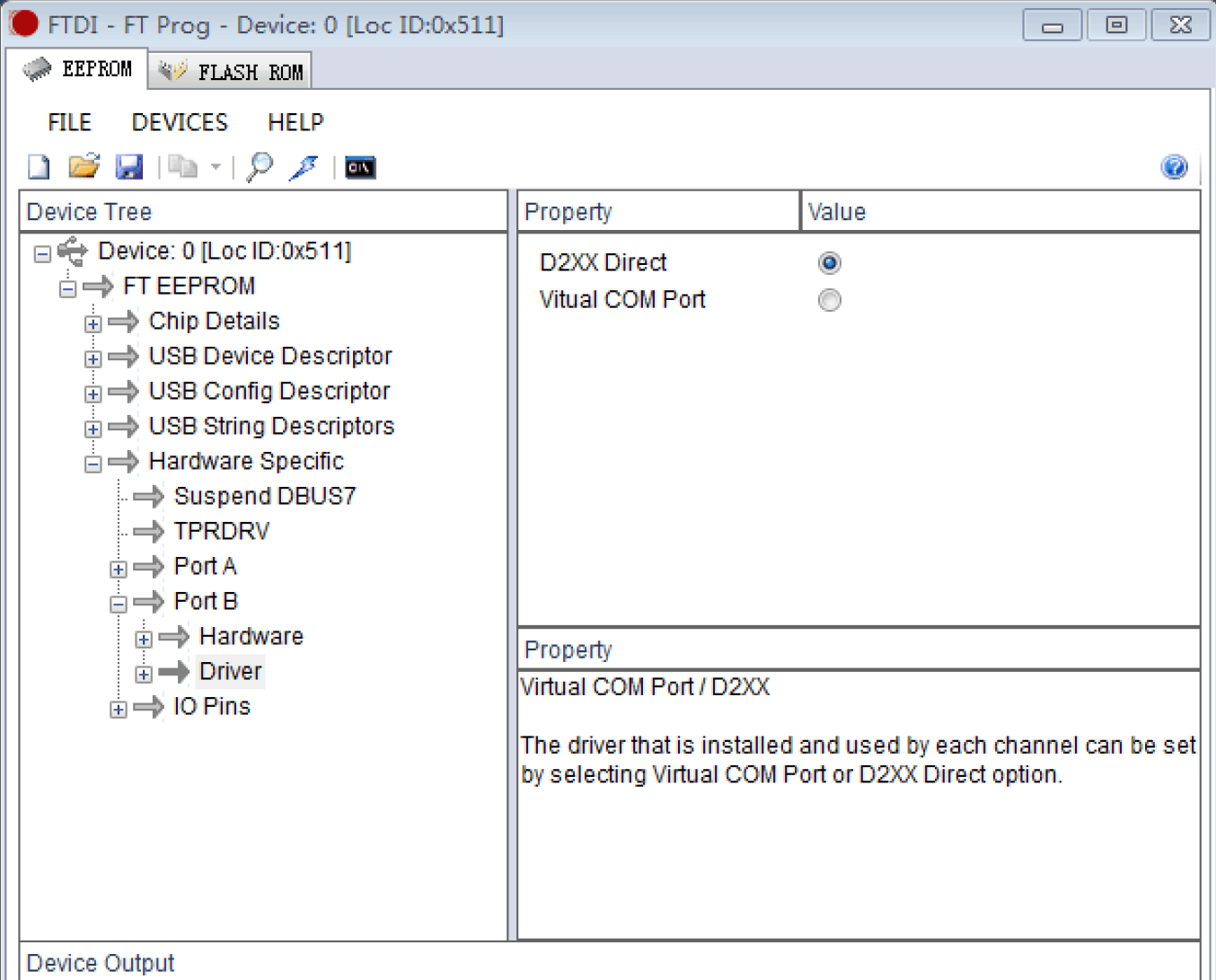The width and height of the screenshot is (1216, 980).
Task: Select Port A in the device tree
Action: click(205, 566)
